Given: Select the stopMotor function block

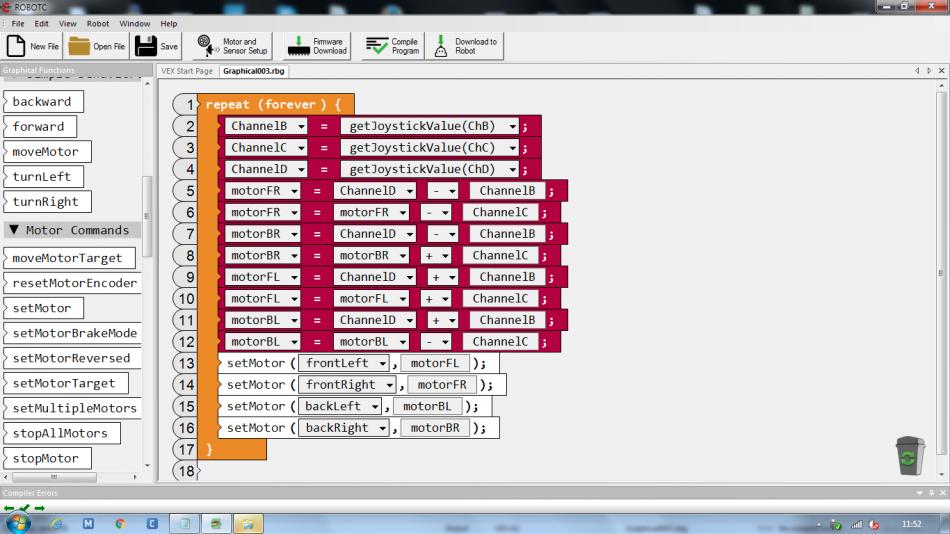Looking at the screenshot, I should point(47,458).
